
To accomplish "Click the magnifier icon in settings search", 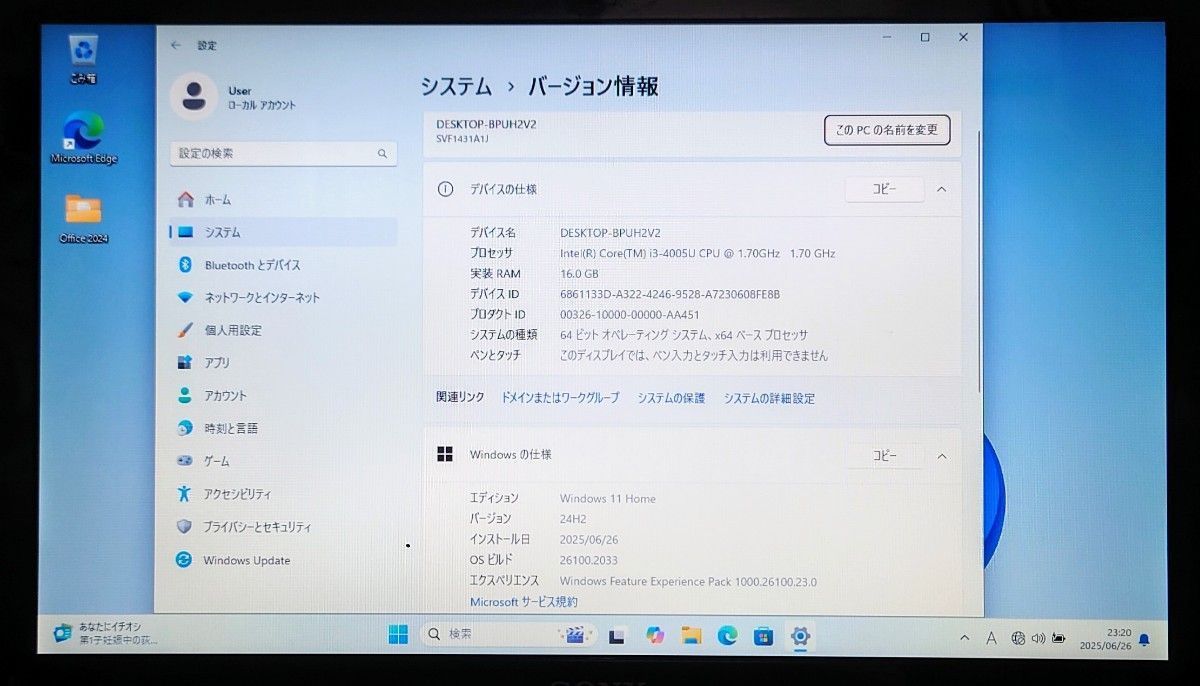I will (x=382, y=154).
